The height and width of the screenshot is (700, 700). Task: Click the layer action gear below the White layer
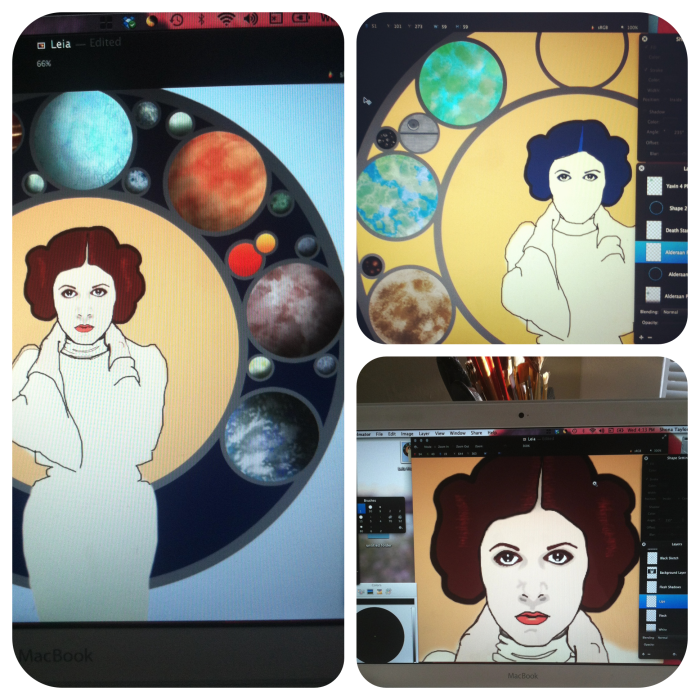click(675, 654)
